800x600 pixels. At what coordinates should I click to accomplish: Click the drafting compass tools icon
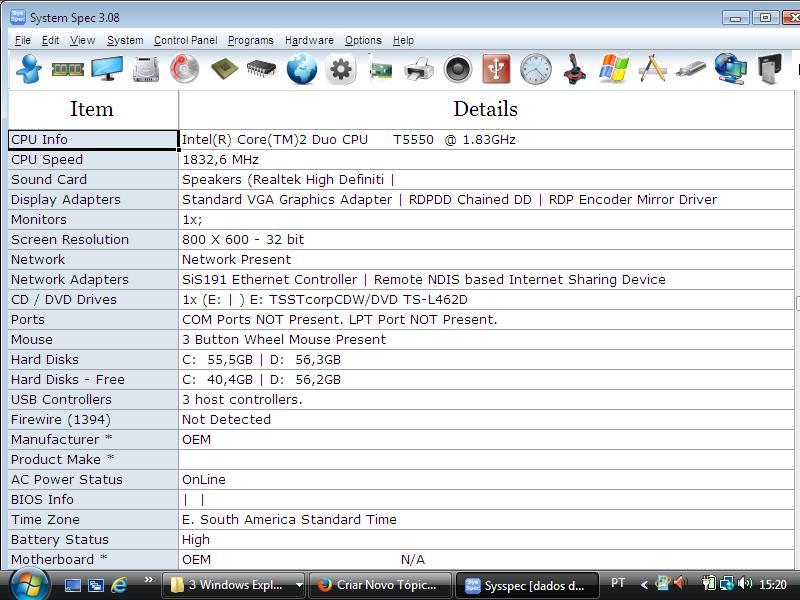point(653,68)
